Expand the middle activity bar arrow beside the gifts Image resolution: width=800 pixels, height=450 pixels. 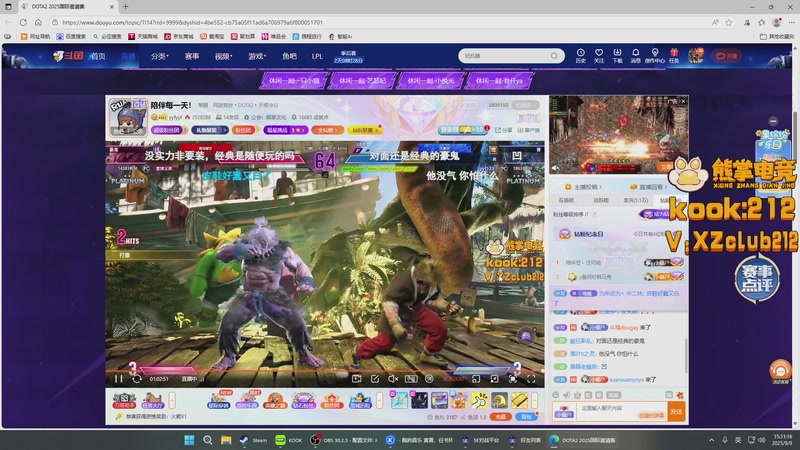point(379,401)
